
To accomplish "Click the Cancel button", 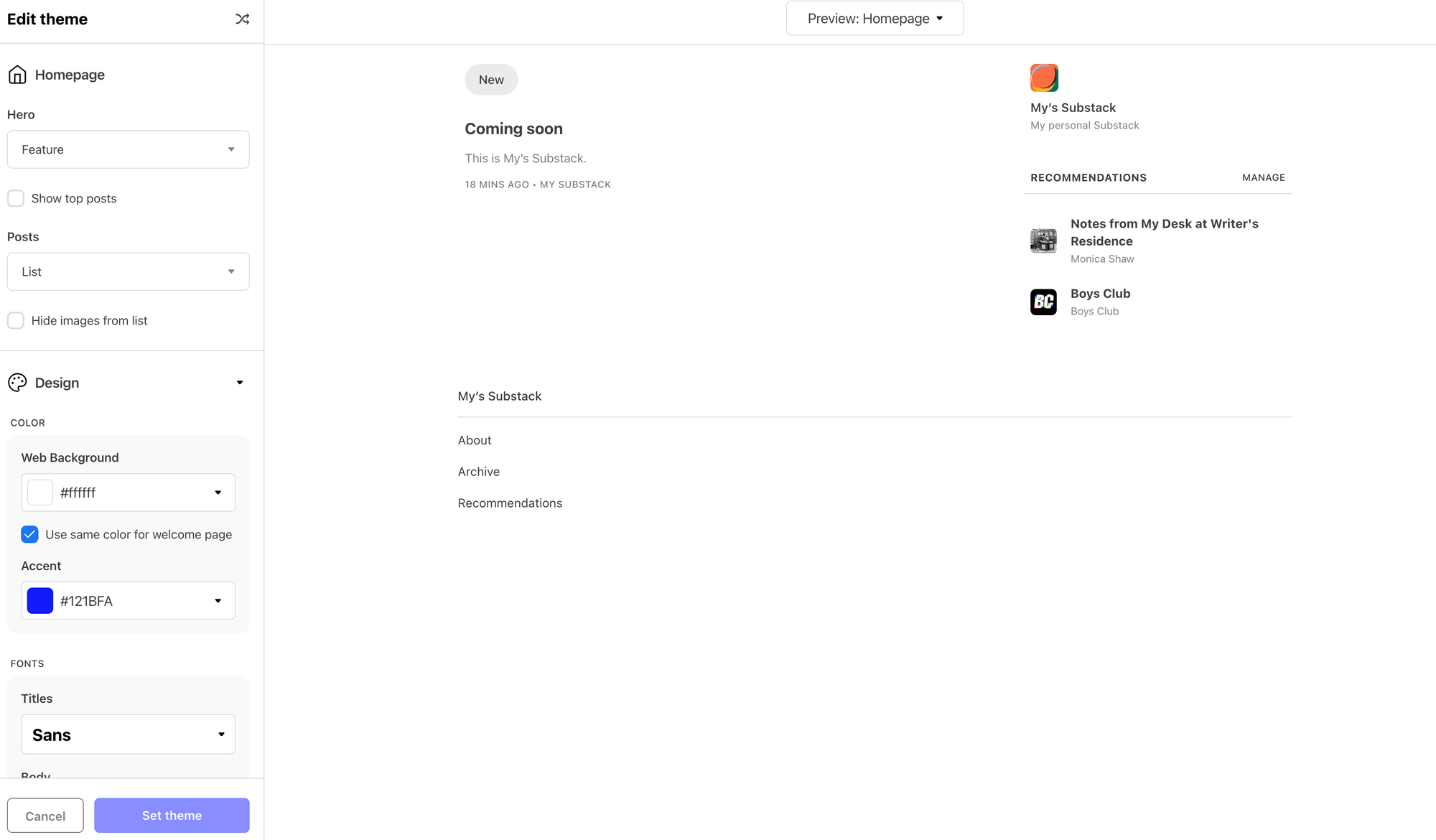I will [45, 816].
